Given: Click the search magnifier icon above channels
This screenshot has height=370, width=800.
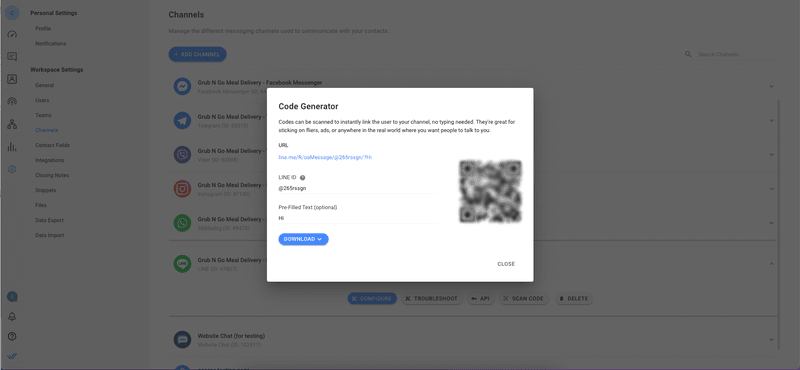Looking at the screenshot, I should [688, 54].
